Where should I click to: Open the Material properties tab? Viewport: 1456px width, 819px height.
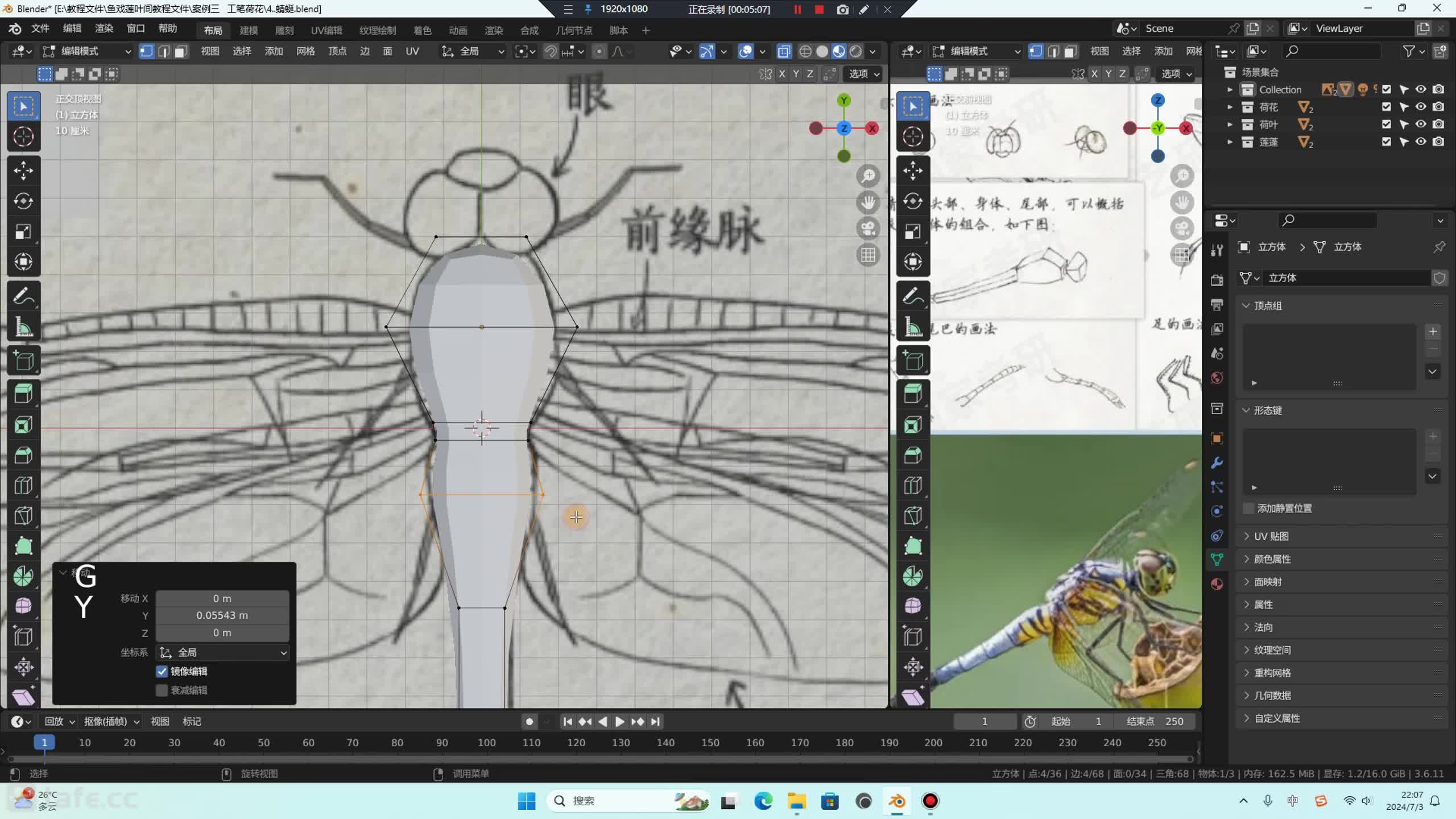click(1217, 584)
